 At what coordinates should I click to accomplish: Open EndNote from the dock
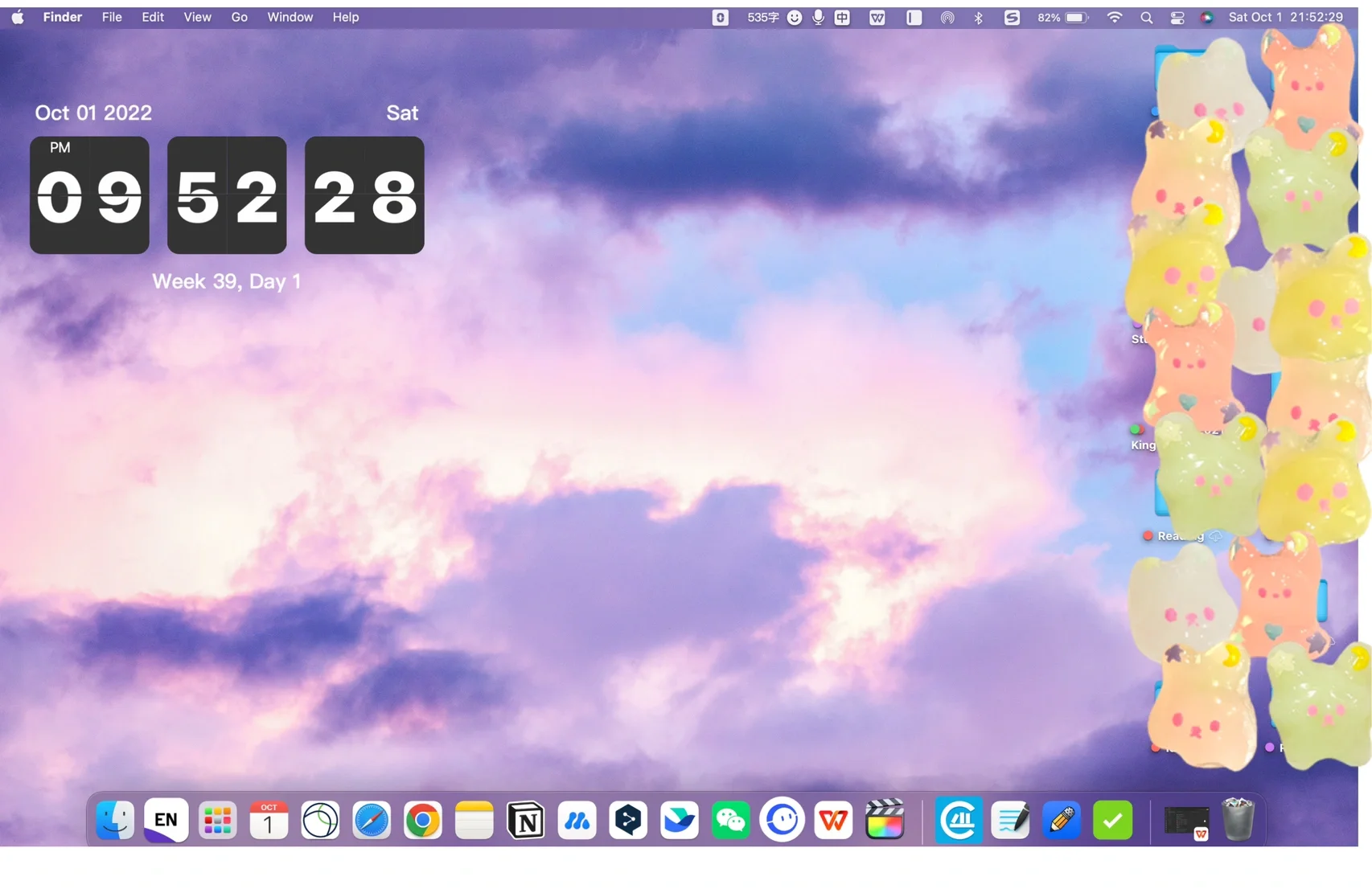tap(166, 821)
